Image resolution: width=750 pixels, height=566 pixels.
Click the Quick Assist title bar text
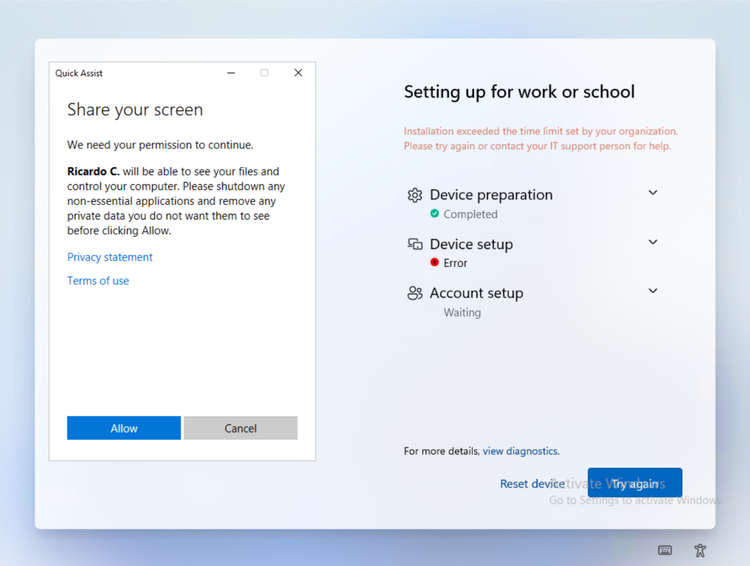[79, 73]
